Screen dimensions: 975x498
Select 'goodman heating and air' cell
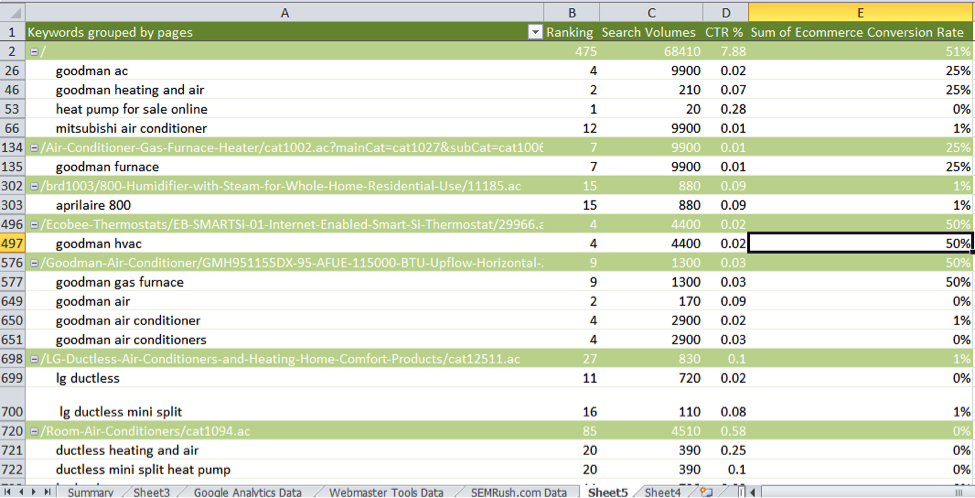point(285,90)
